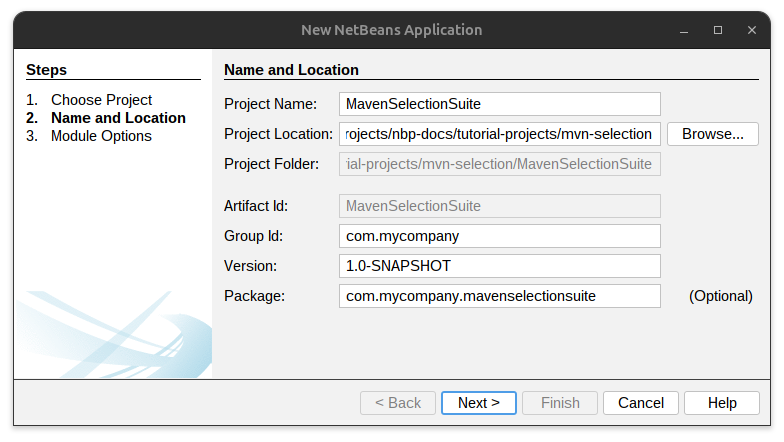
Task: Click the disabled Artifact Id field
Action: pyautogui.click(x=500, y=206)
